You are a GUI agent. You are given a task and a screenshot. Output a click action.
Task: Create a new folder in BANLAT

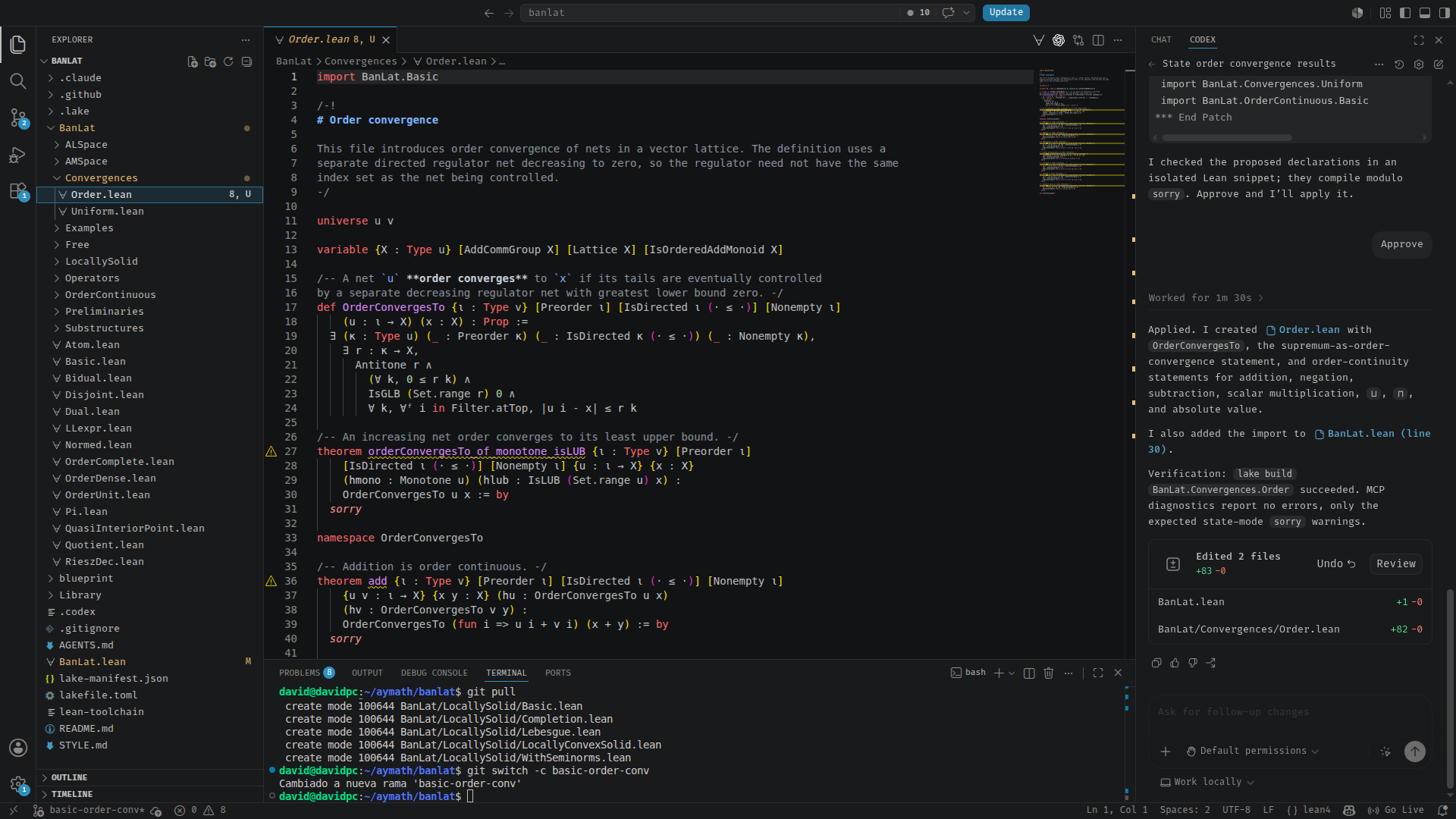pos(210,61)
